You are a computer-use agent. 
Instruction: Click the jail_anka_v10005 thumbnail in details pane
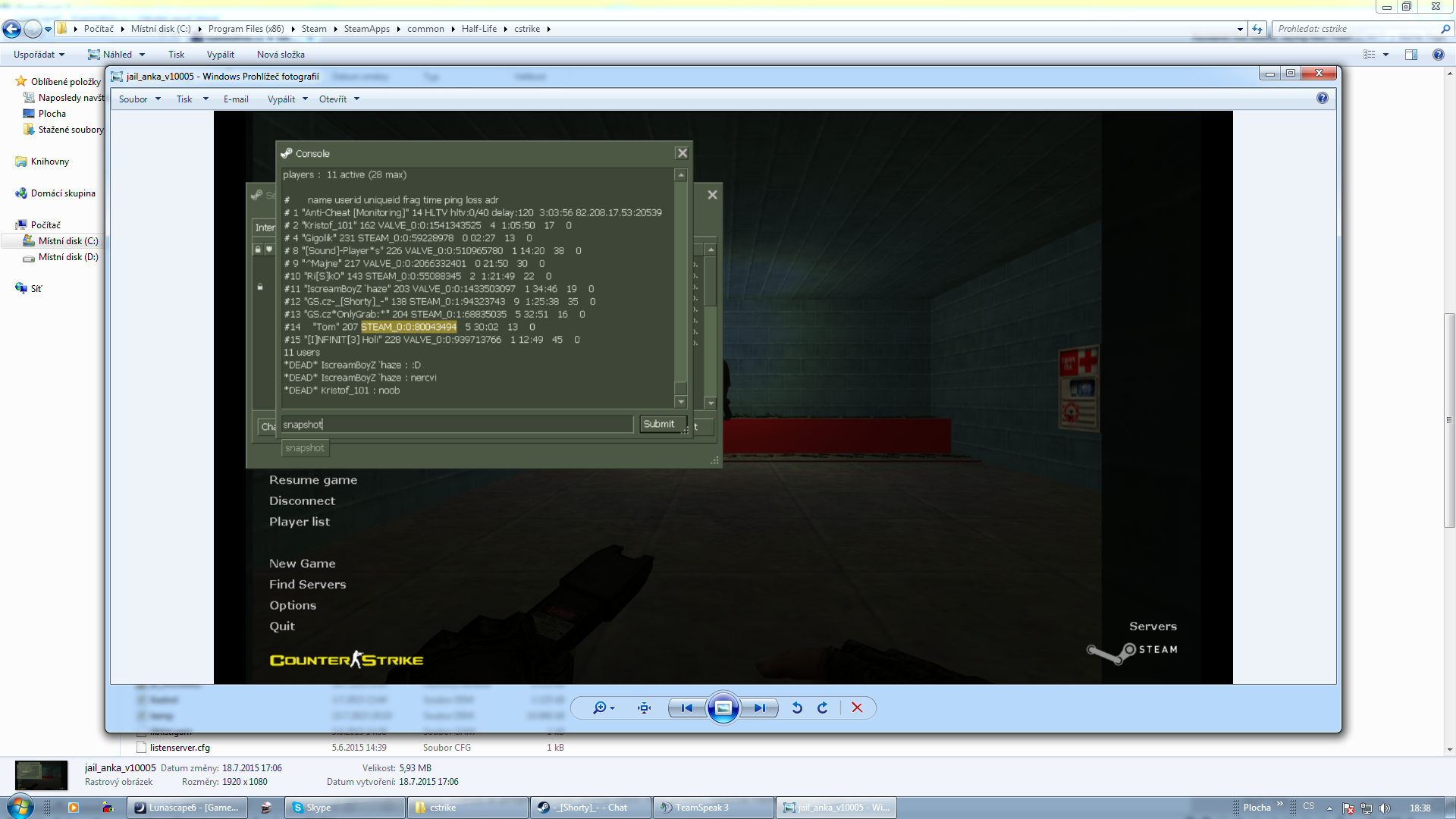click(x=42, y=775)
